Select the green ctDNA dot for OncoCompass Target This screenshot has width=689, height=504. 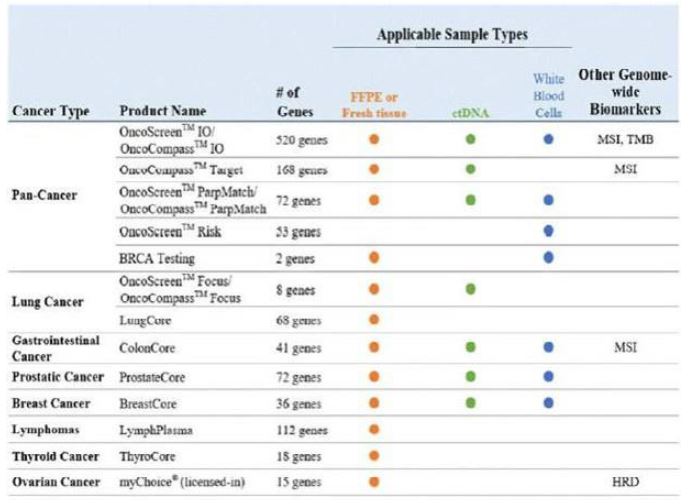(x=470, y=169)
